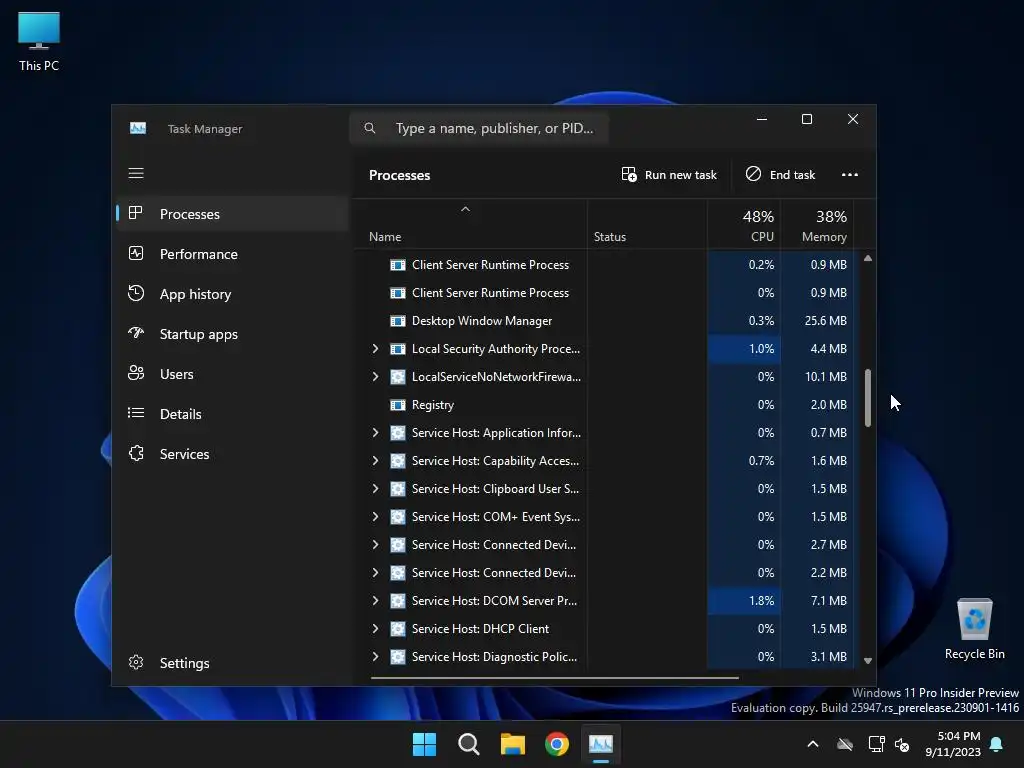Image resolution: width=1024 pixels, height=768 pixels.
Task: Click the search magnifier icon in Task Manager
Action: 370,128
